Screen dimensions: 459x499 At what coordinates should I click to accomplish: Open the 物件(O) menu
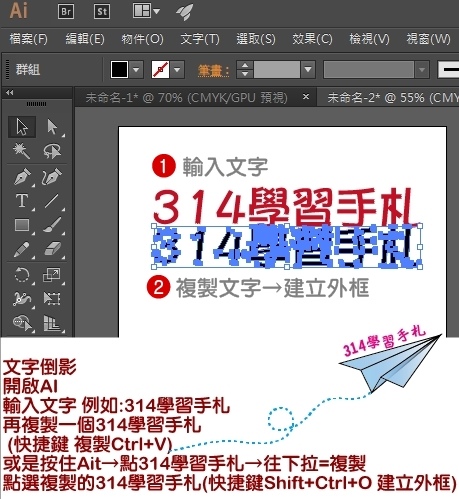(x=142, y=39)
